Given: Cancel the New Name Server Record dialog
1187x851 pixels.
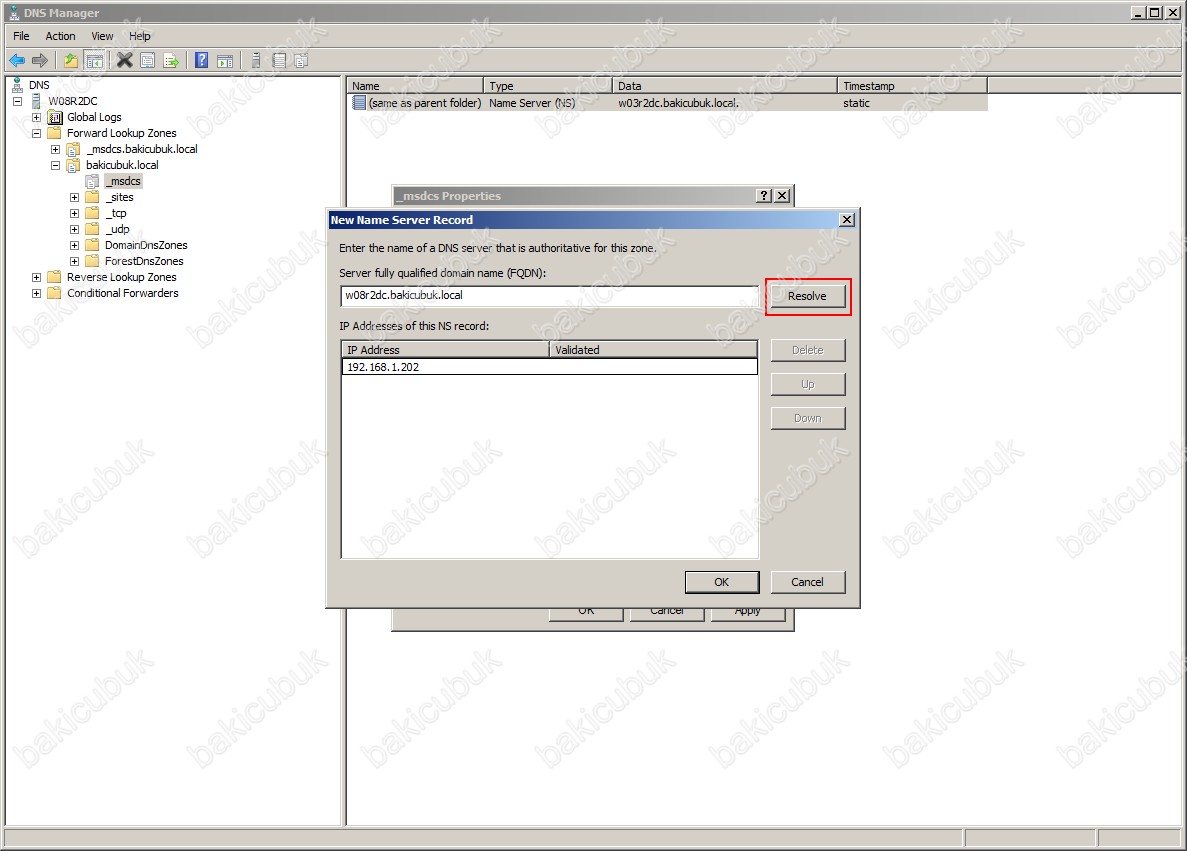Looking at the screenshot, I should click(x=807, y=582).
